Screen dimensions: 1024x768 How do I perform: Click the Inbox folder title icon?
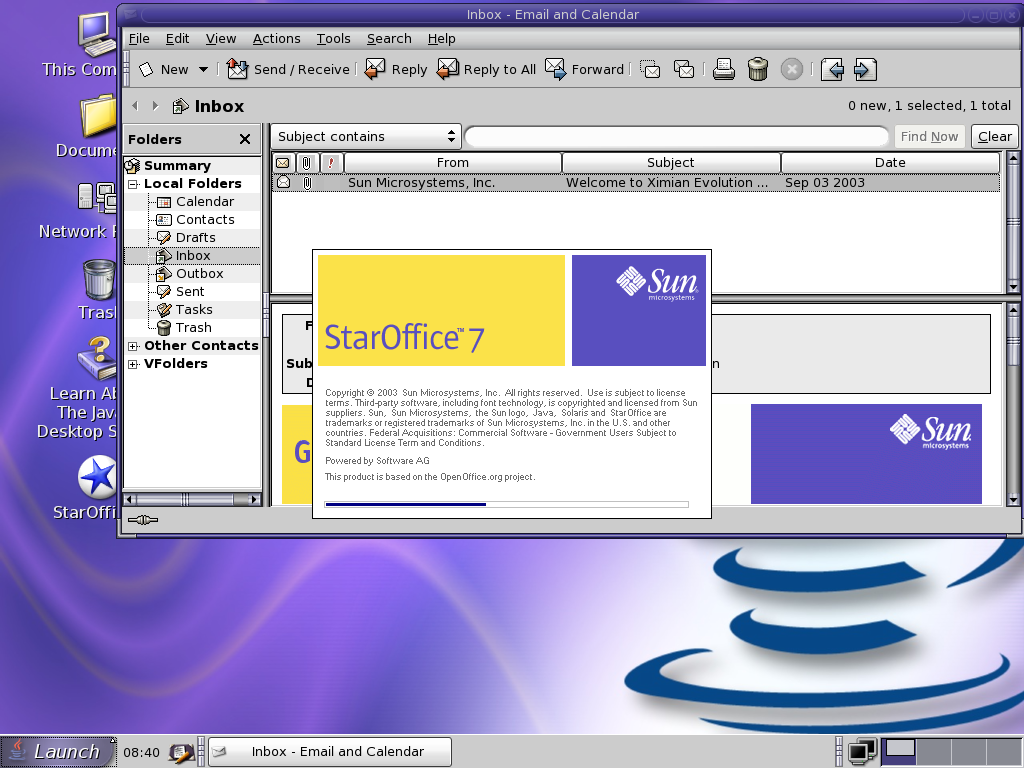click(180, 106)
